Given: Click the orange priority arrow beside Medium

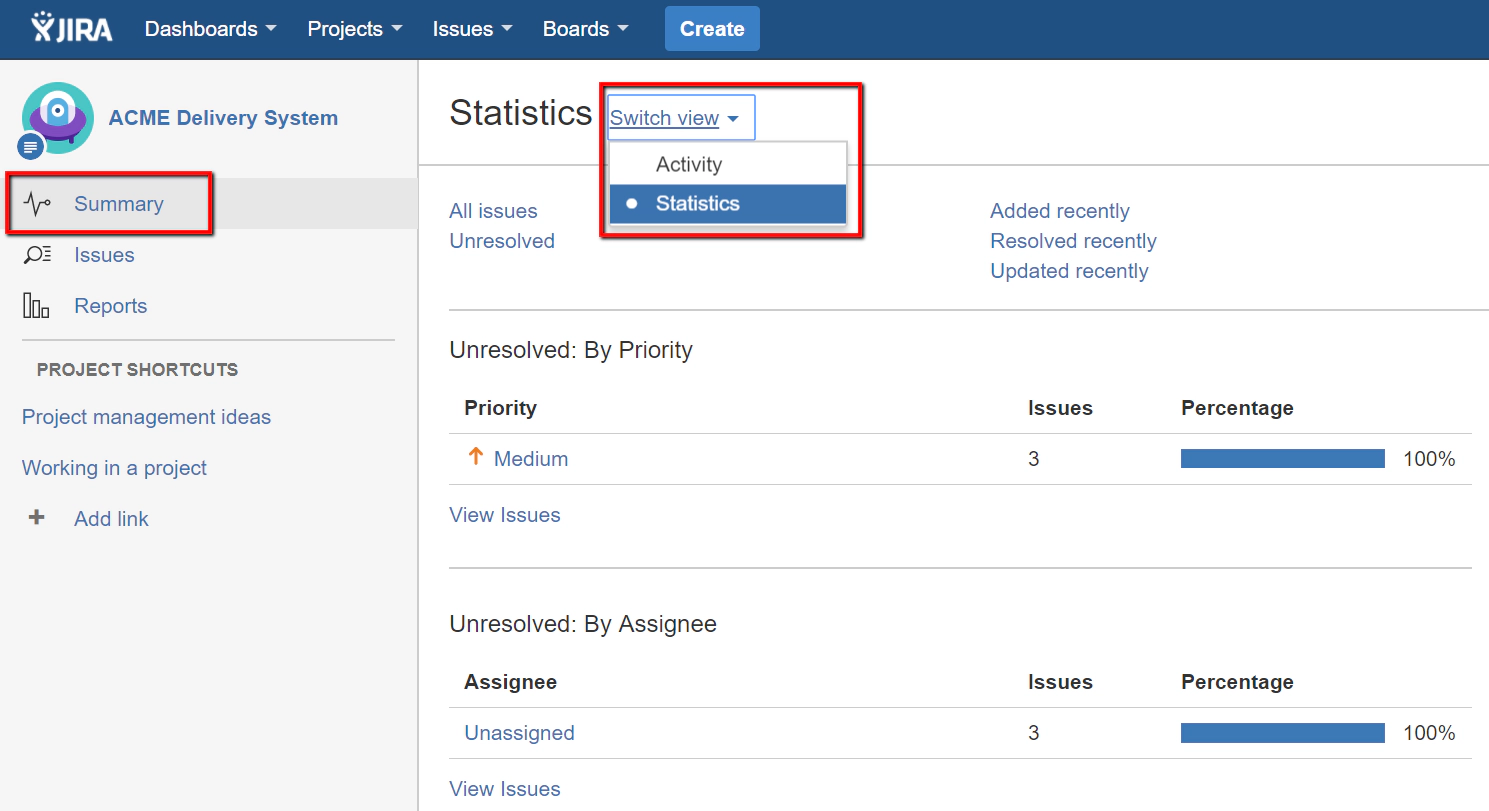Looking at the screenshot, I should pyautogui.click(x=474, y=457).
